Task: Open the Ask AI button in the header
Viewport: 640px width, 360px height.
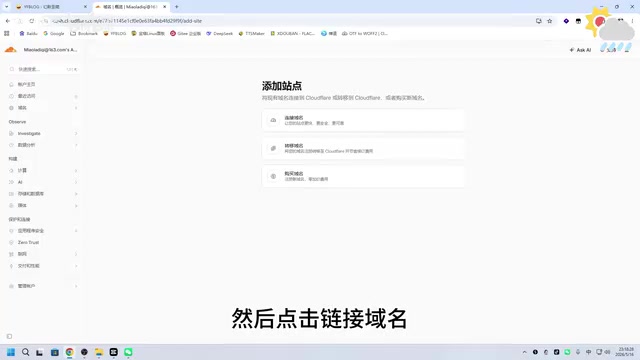Action: coord(580,50)
